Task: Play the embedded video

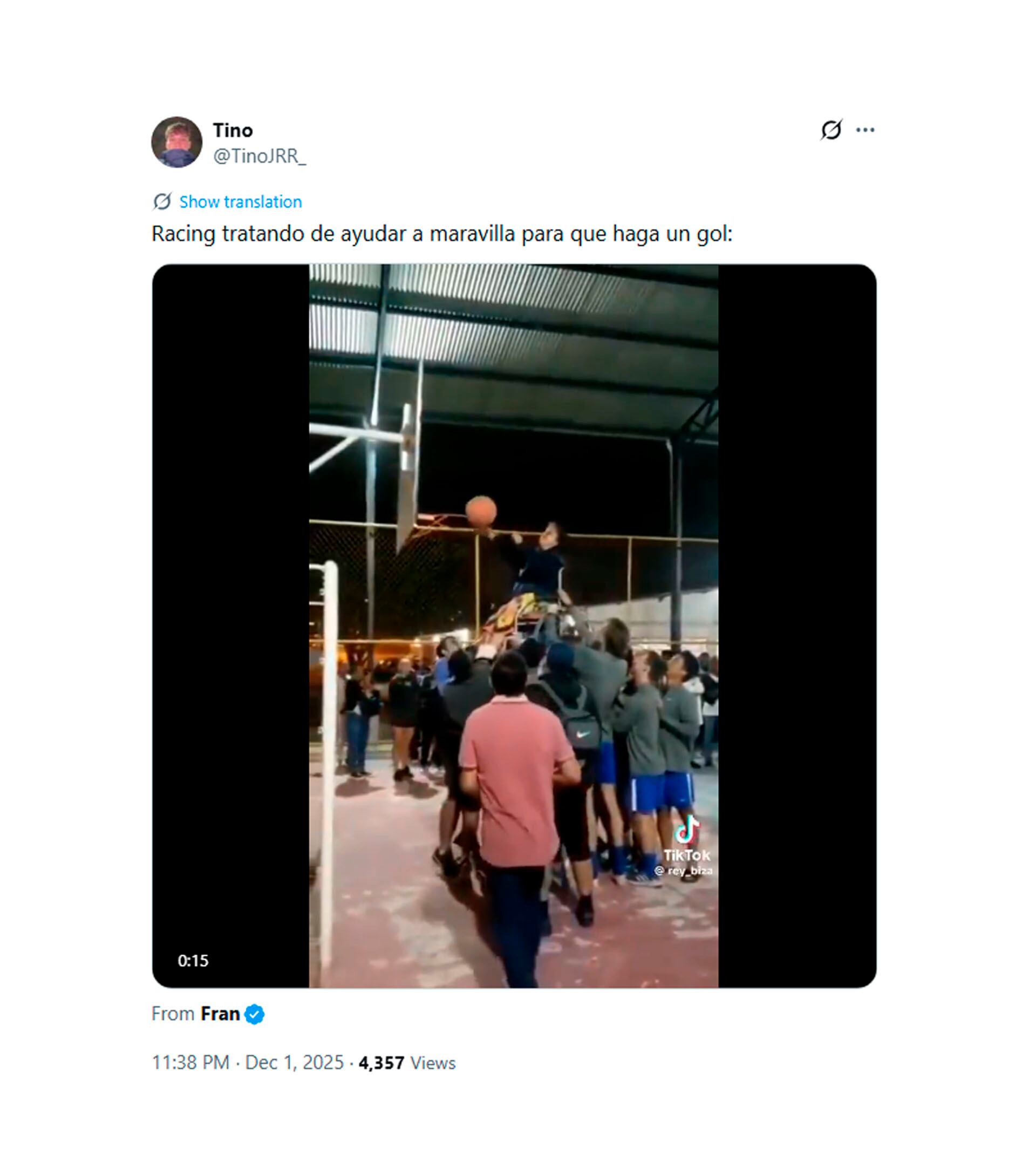Action: [514, 626]
